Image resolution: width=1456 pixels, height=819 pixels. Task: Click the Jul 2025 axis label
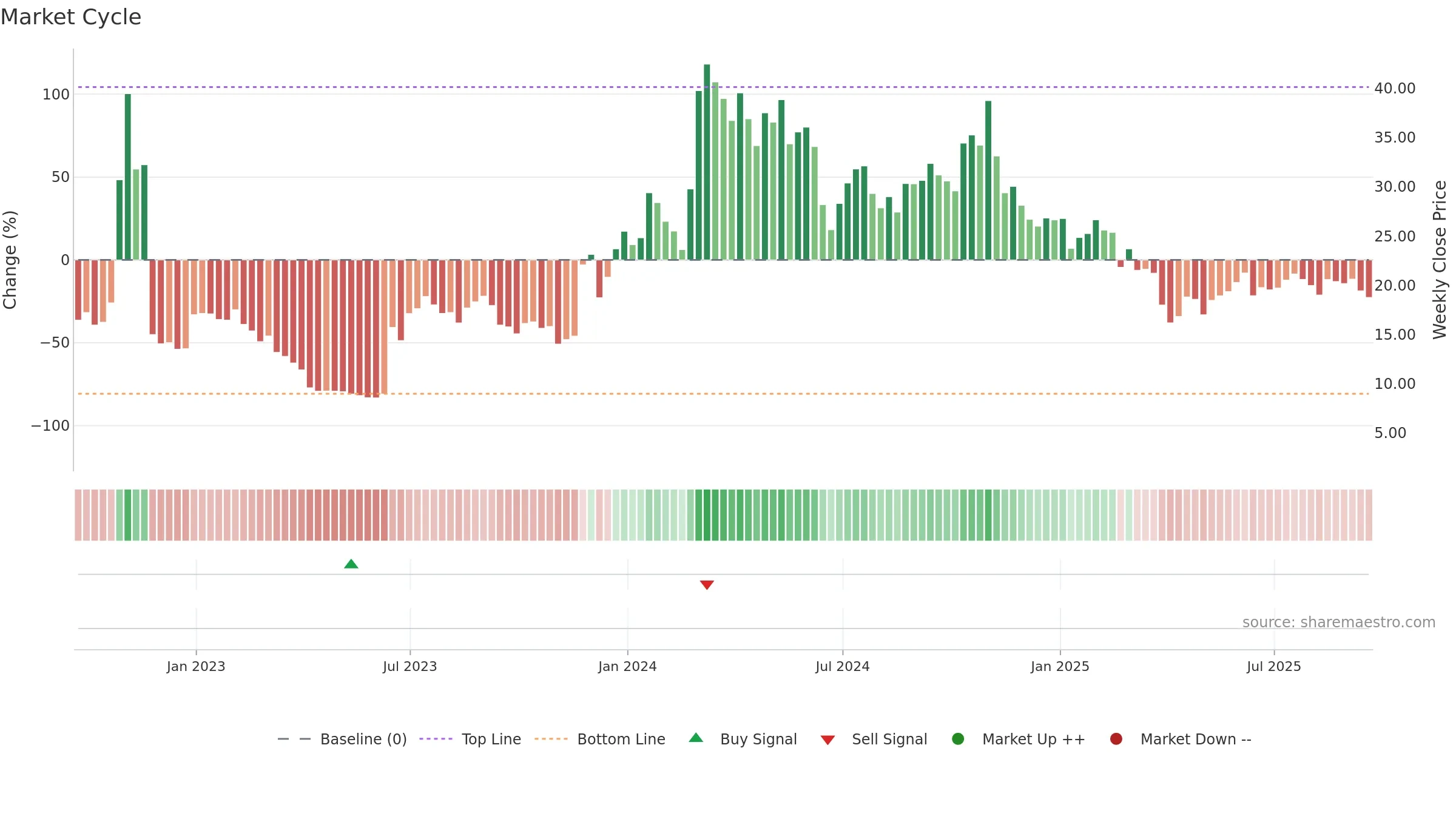click(x=1274, y=667)
